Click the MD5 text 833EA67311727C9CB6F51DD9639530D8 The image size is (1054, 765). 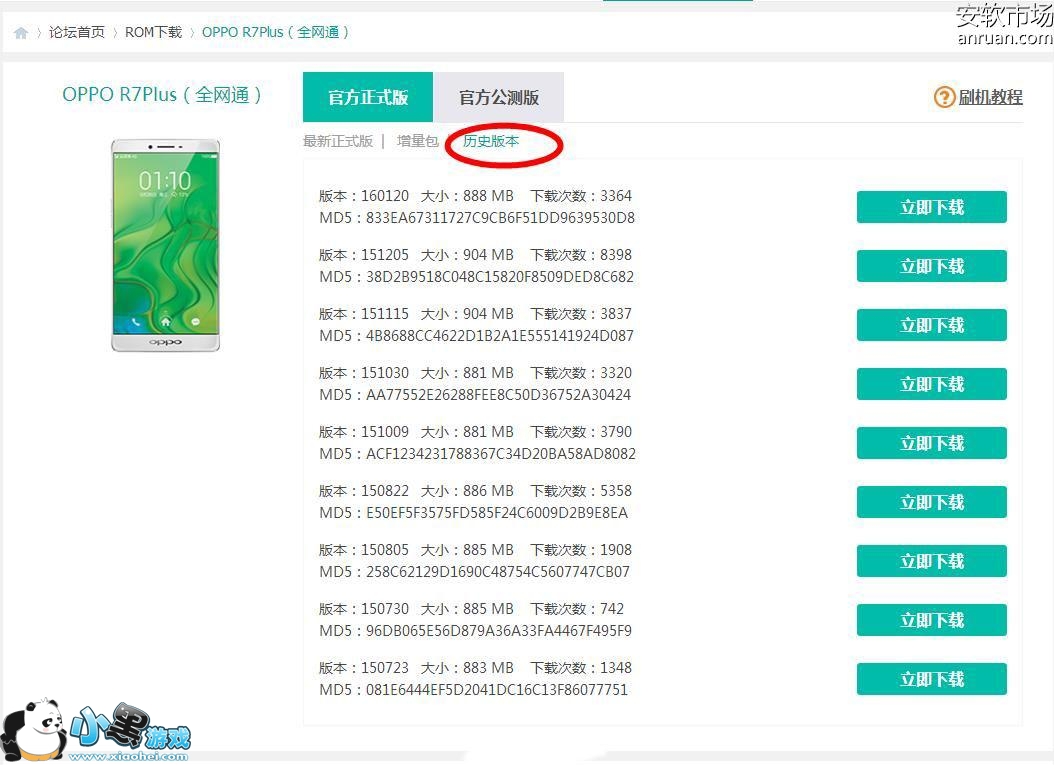coord(500,218)
